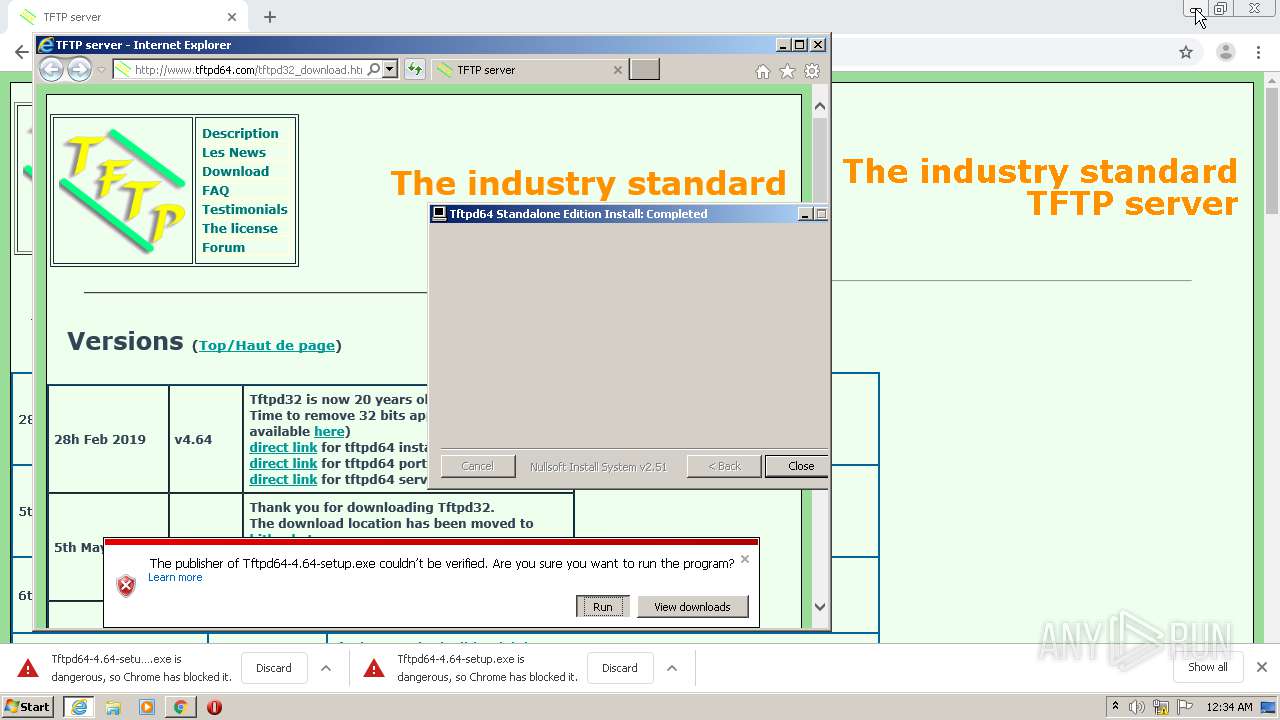
Task: Open direct link for tftpd64 service
Action: coord(283,479)
